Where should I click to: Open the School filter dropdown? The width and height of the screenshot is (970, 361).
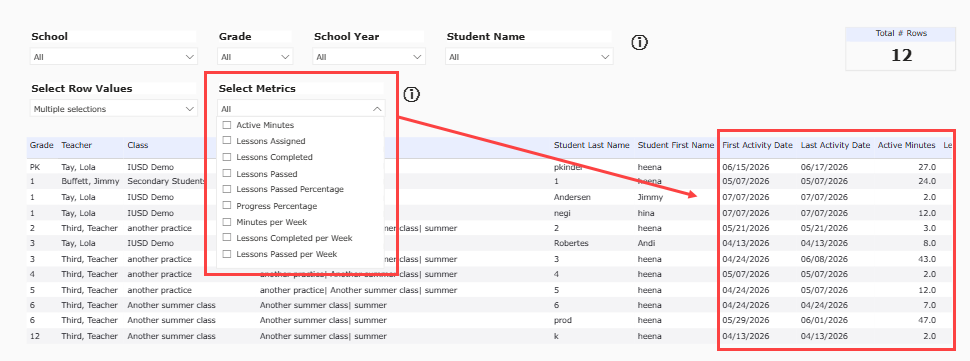(x=114, y=57)
